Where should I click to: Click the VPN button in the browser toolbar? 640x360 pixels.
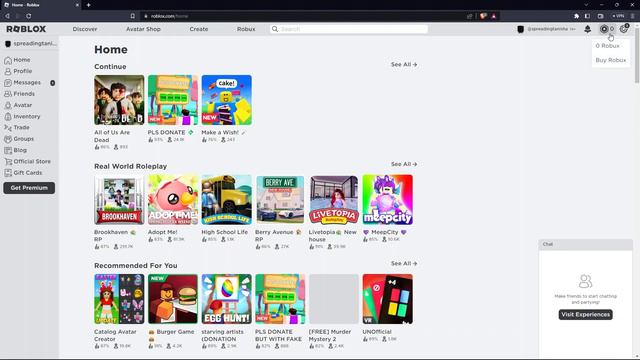coord(618,16)
